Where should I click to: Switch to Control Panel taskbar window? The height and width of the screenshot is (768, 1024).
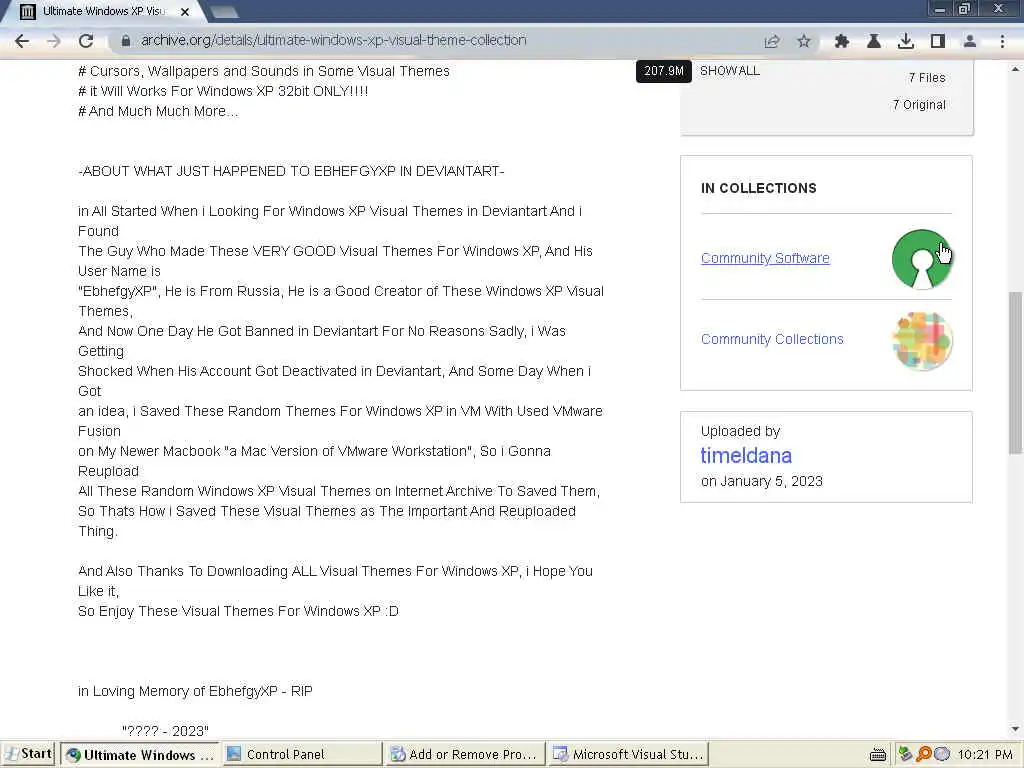click(x=301, y=754)
